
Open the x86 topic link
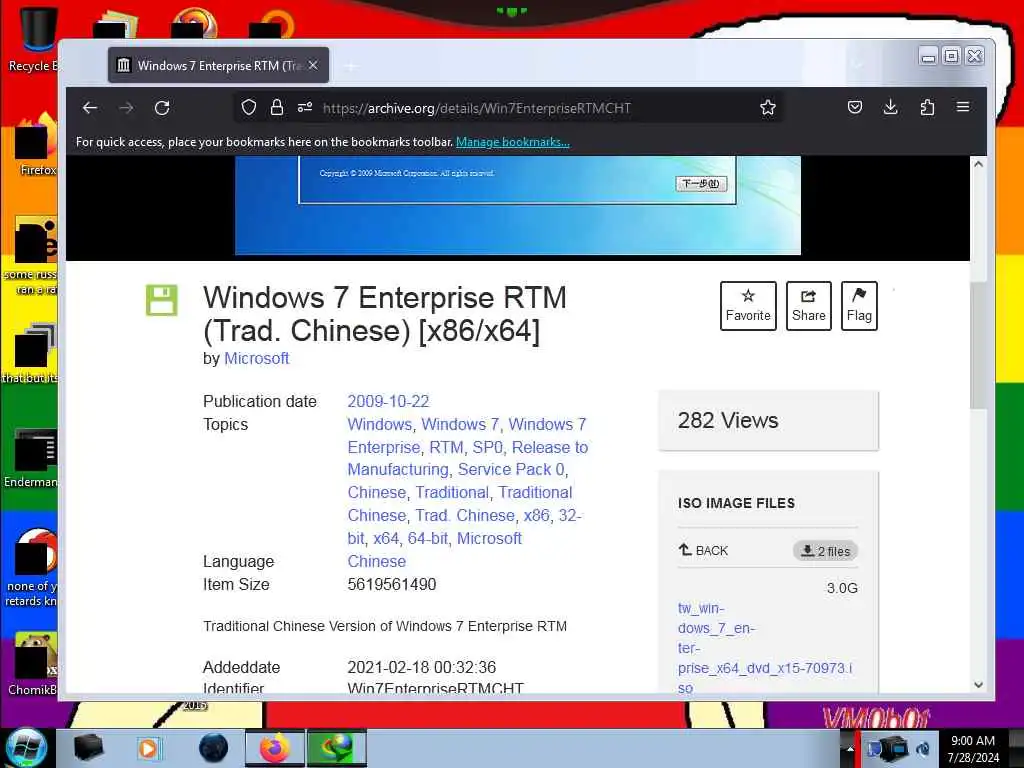(x=536, y=515)
